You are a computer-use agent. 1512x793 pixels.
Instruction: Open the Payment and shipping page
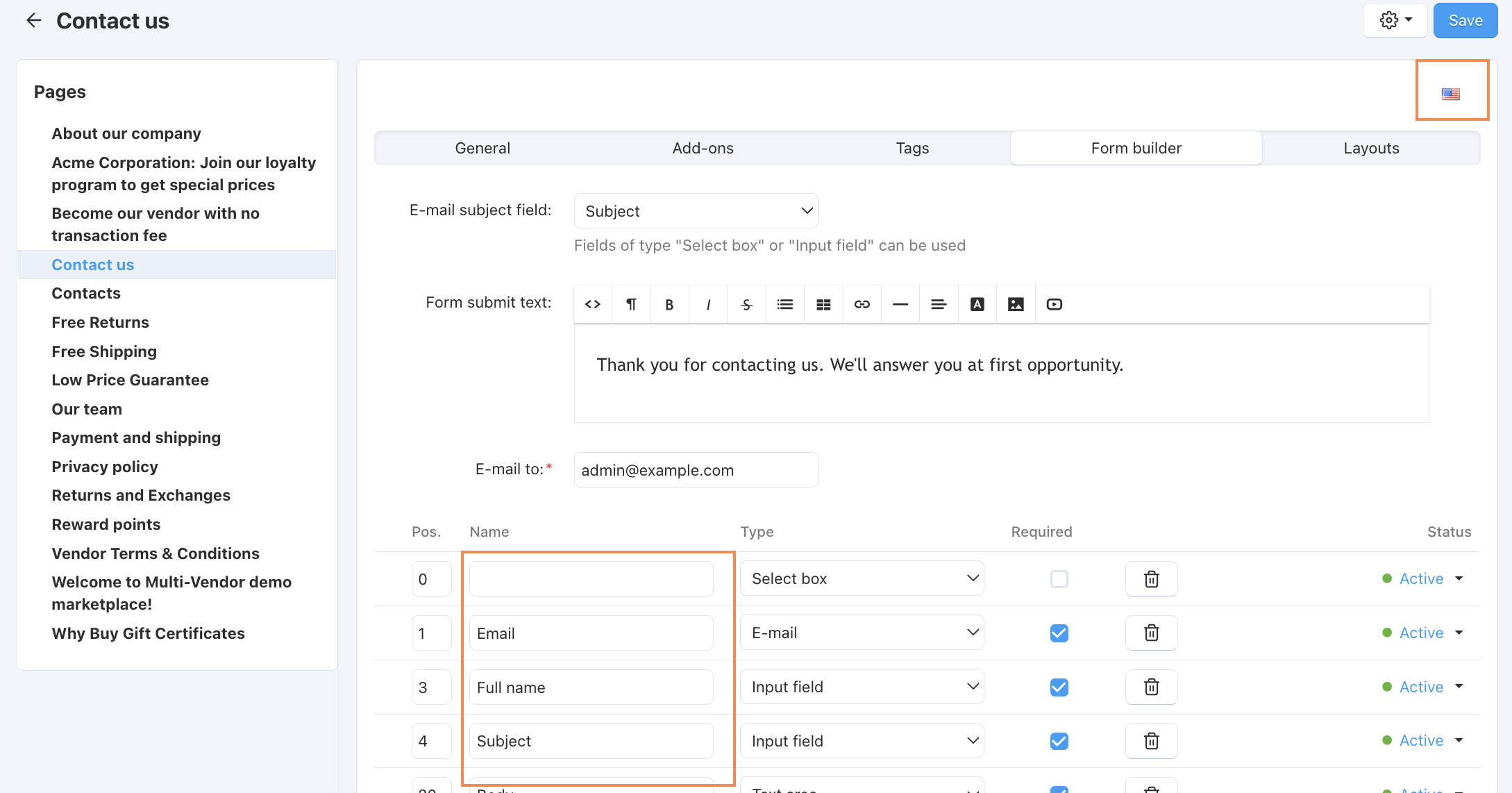[x=136, y=437]
